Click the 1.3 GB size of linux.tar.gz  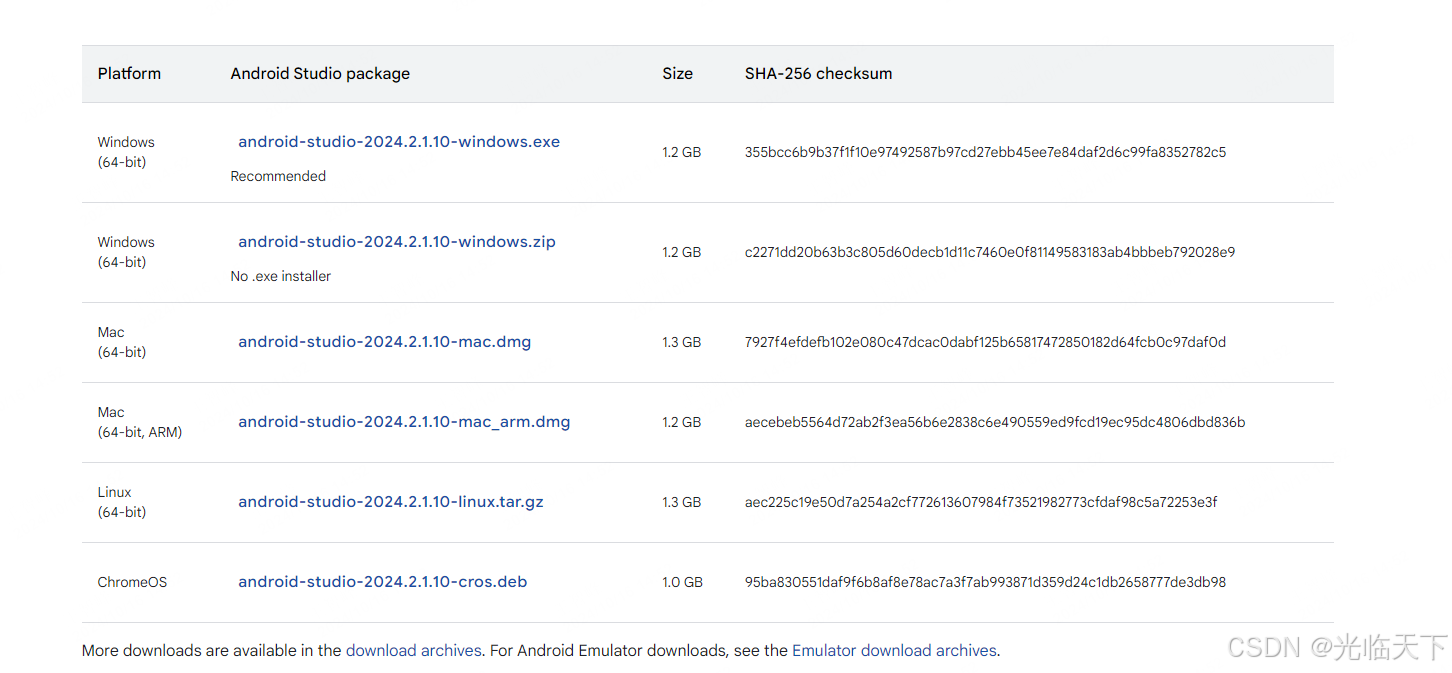681,502
